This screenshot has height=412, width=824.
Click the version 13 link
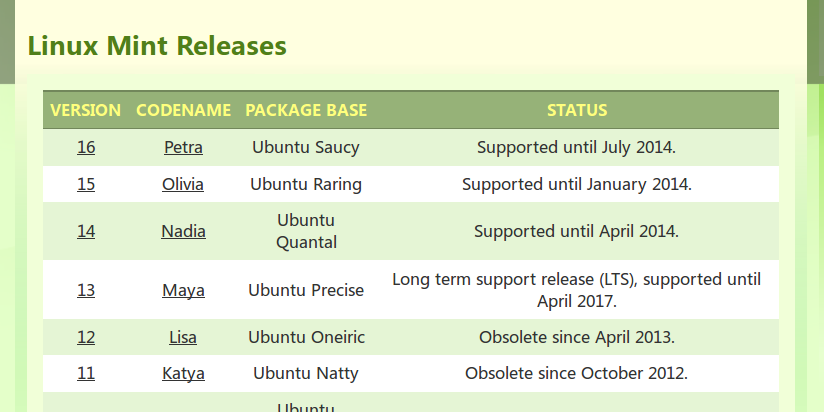[86, 290]
